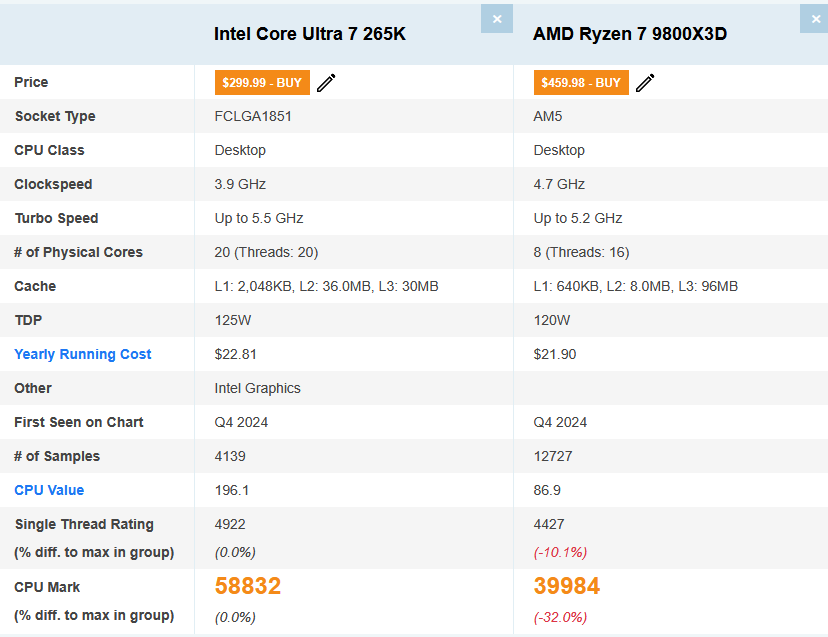Click the $21.90 running cost value
The height and width of the screenshot is (637, 828).
coord(554,354)
